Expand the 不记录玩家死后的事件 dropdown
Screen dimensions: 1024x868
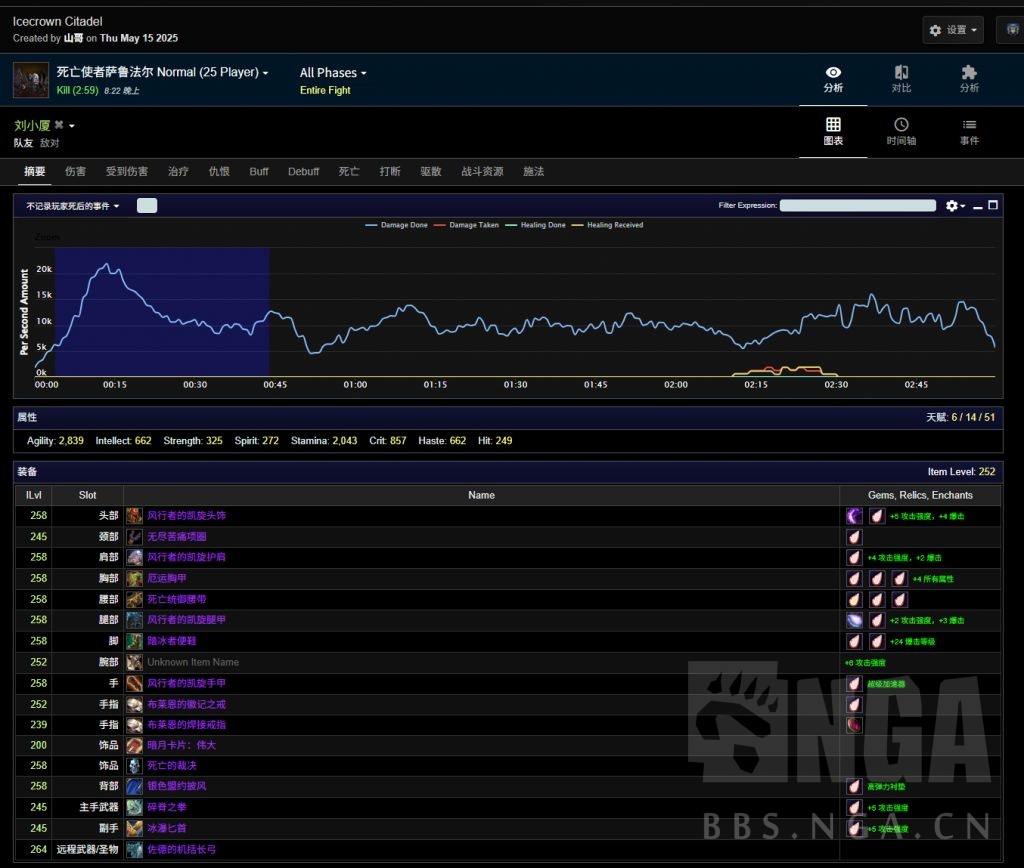73,206
